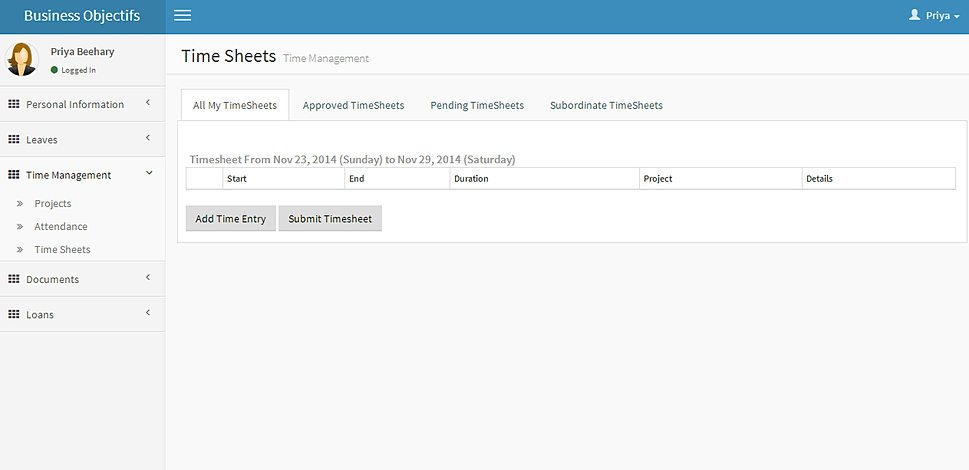This screenshot has height=470, width=969.
Task: Click the Submit Timesheet button
Action: click(x=330, y=219)
